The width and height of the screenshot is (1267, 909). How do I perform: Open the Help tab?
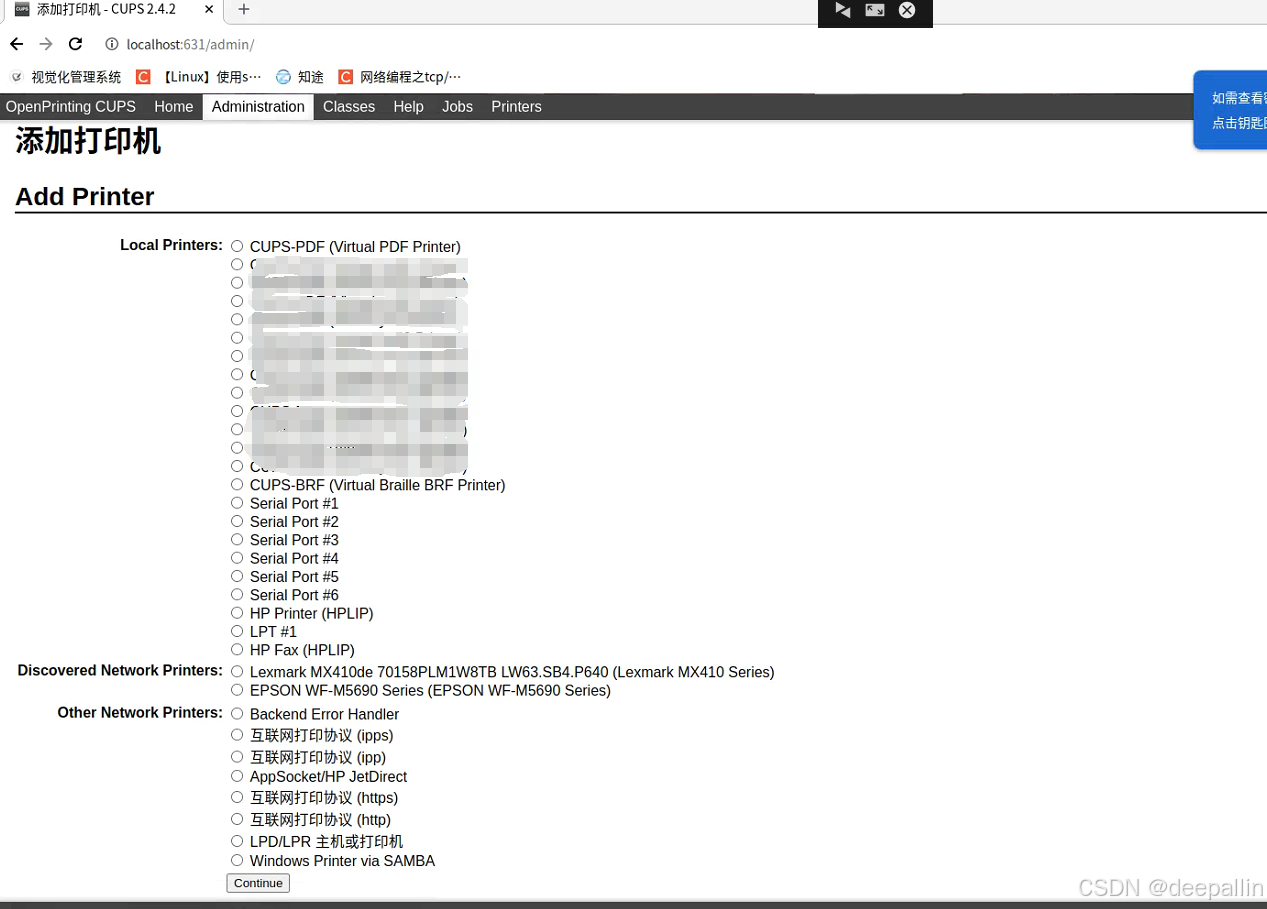point(408,107)
